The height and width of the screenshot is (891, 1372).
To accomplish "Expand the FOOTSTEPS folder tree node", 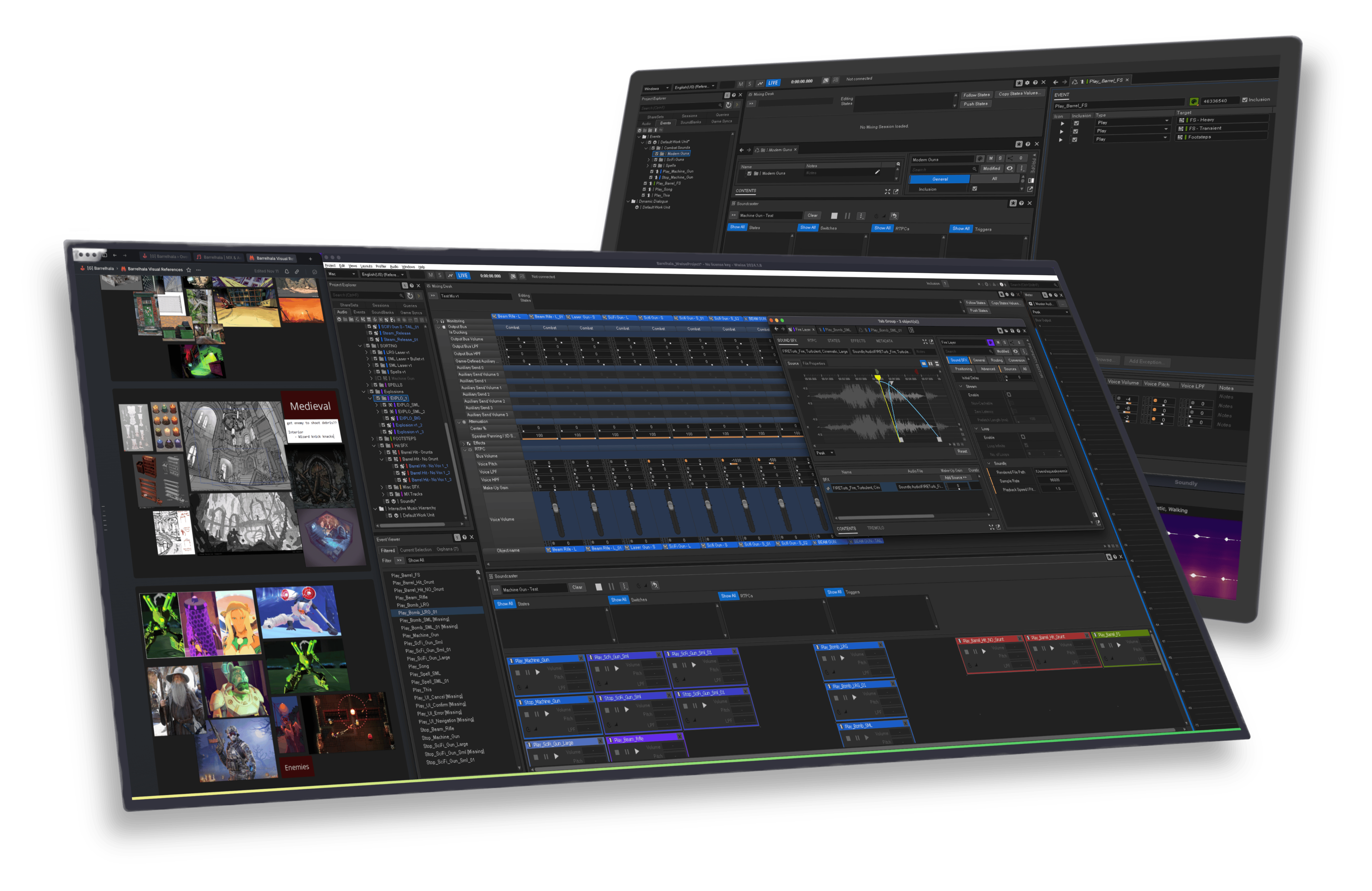I will (x=372, y=439).
